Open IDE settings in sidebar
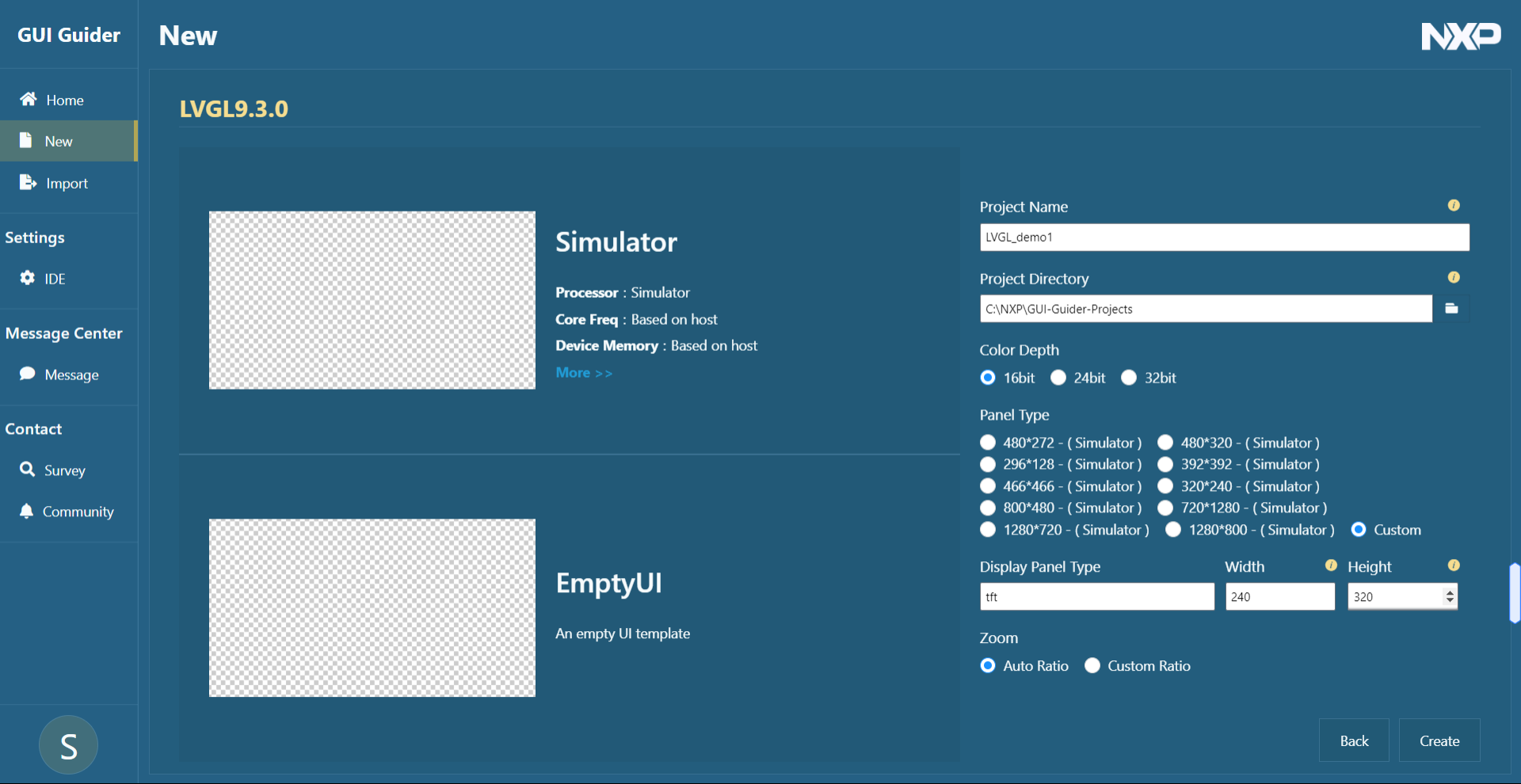Image resolution: width=1521 pixels, height=784 pixels. [69, 279]
